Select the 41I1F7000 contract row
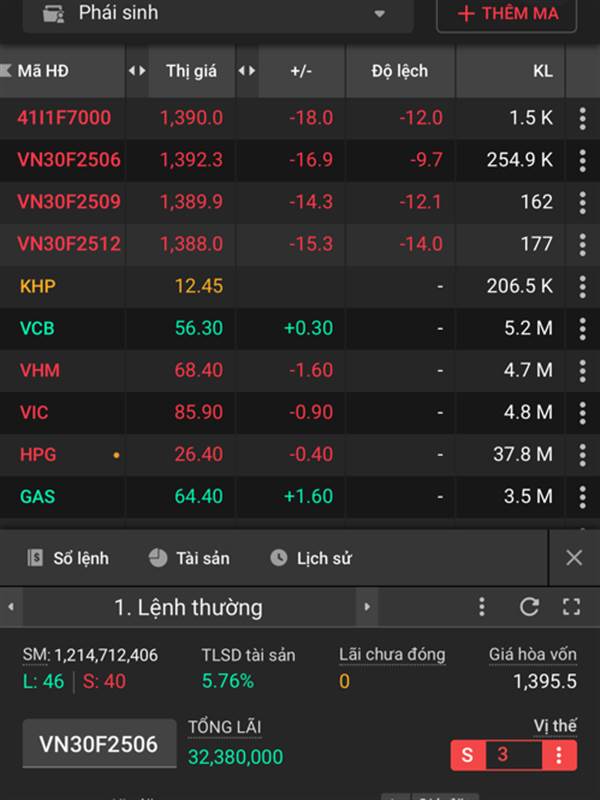Viewport: 600px width, 800px height. [x=300, y=118]
